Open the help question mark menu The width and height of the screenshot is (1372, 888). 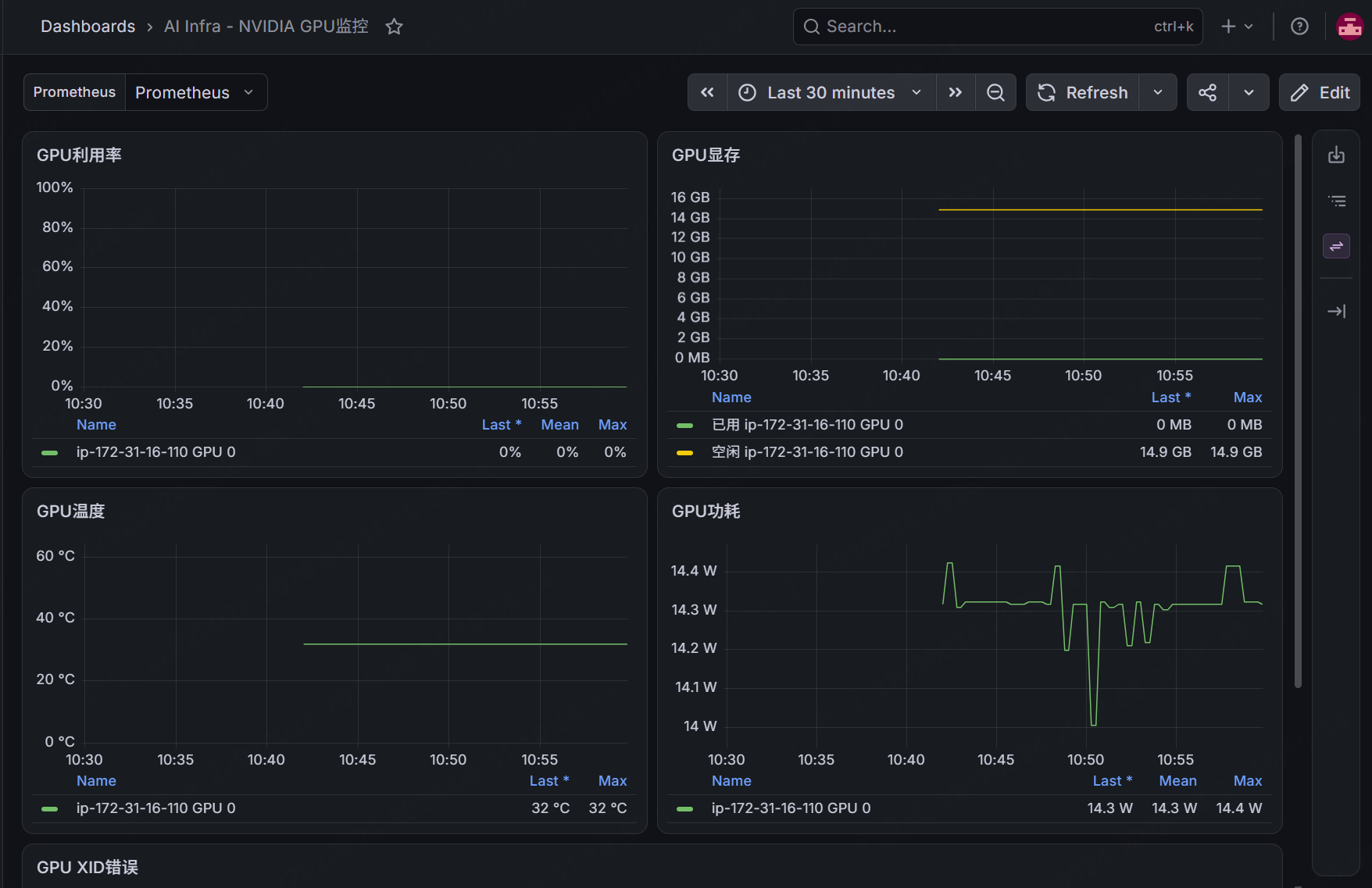click(x=1299, y=27)
